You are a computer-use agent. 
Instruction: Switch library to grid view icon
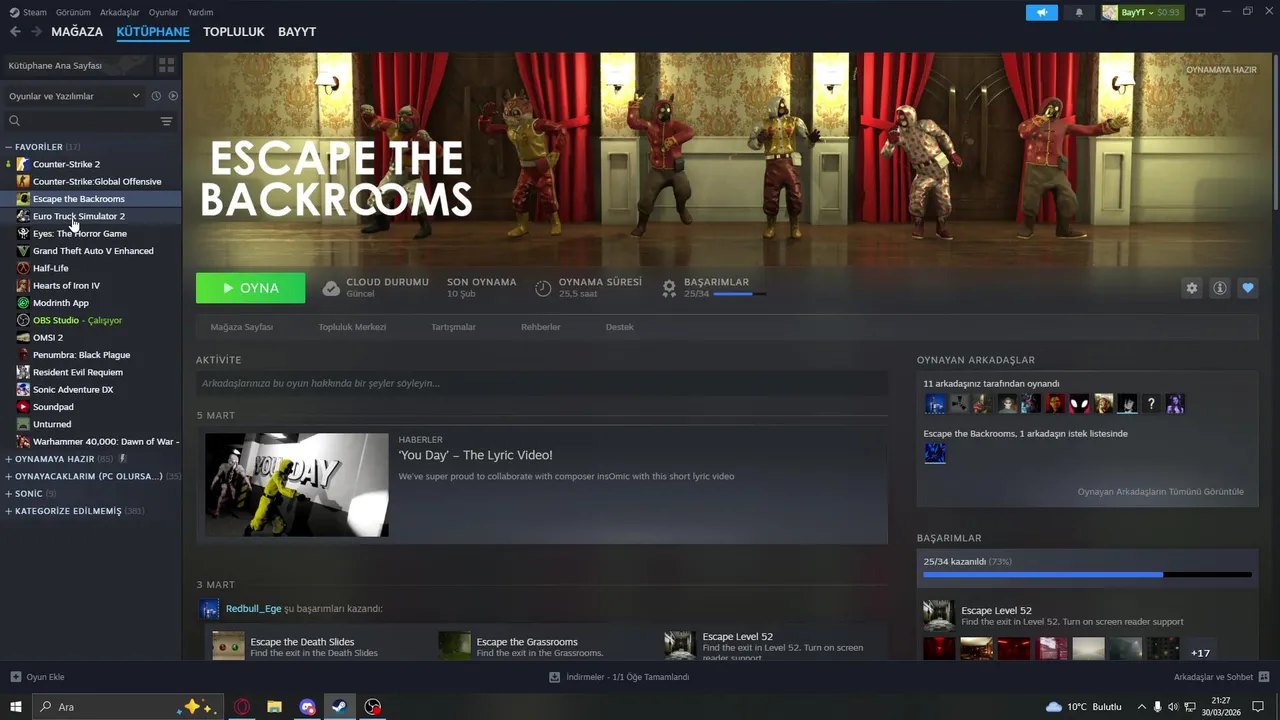click(166, 65)
